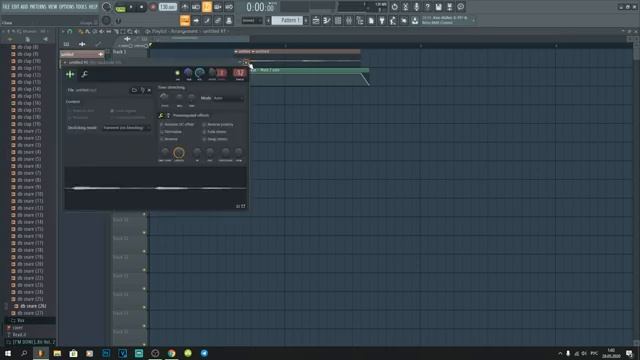Toggle Reverse polarity option

click(218, 124)
